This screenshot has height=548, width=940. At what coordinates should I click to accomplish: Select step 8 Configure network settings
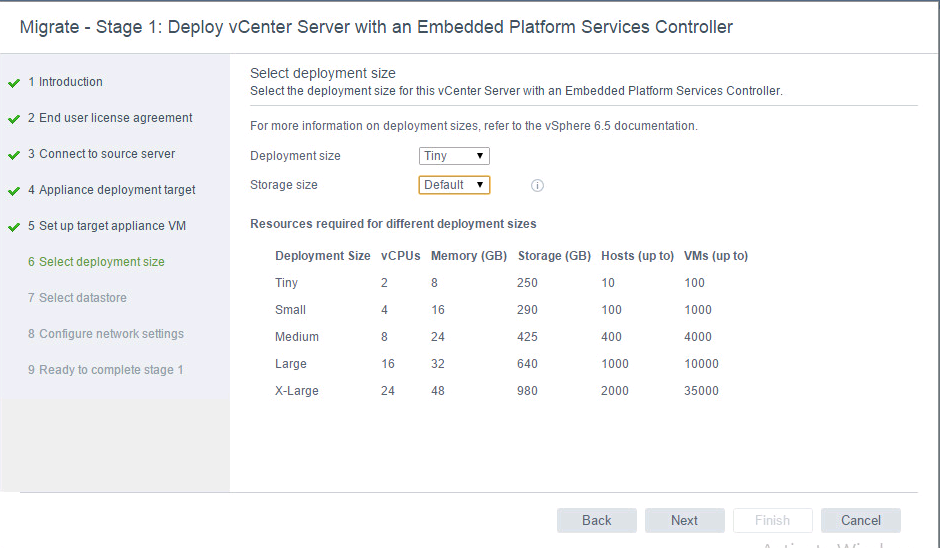[x=106, y=333]
